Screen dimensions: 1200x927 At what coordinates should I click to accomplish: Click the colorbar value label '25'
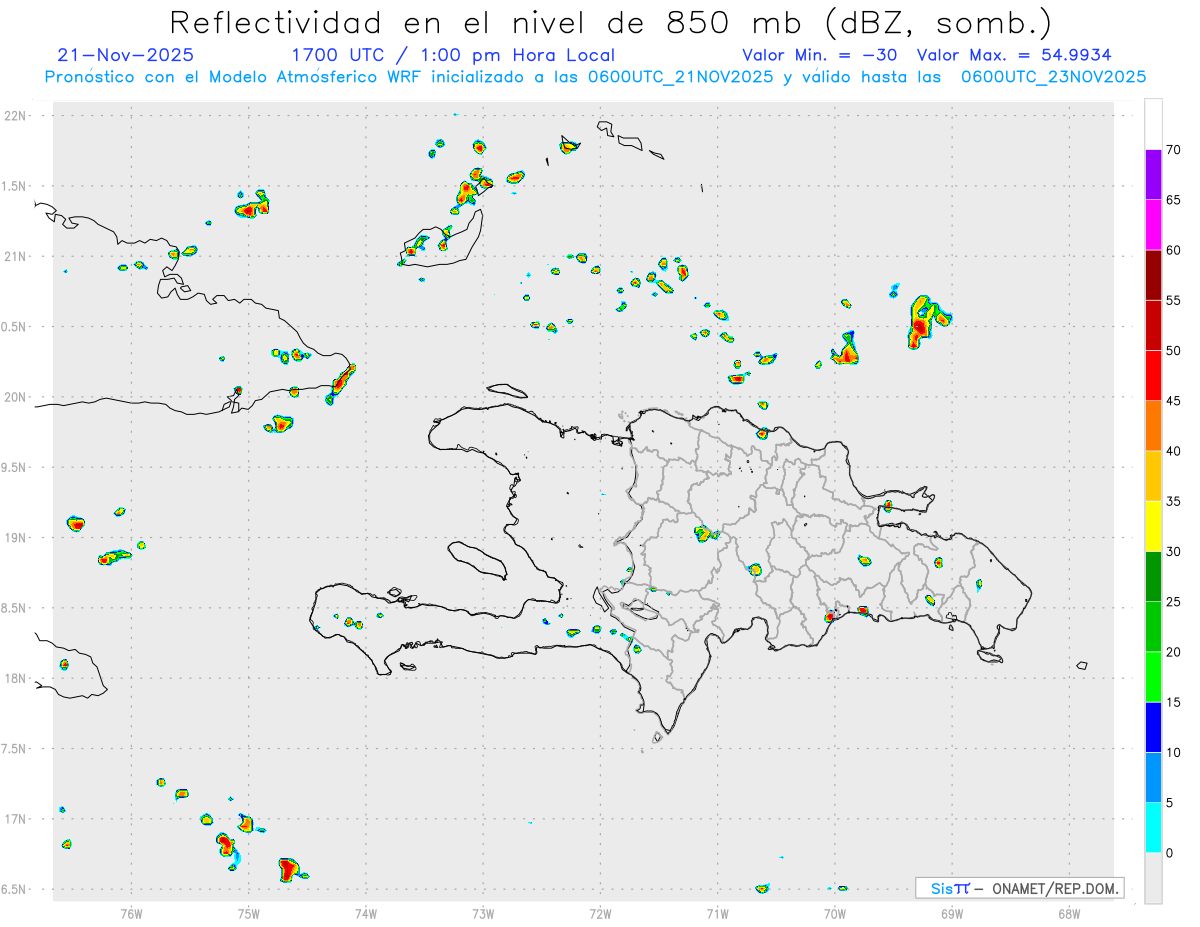[x=1175, y=602]
